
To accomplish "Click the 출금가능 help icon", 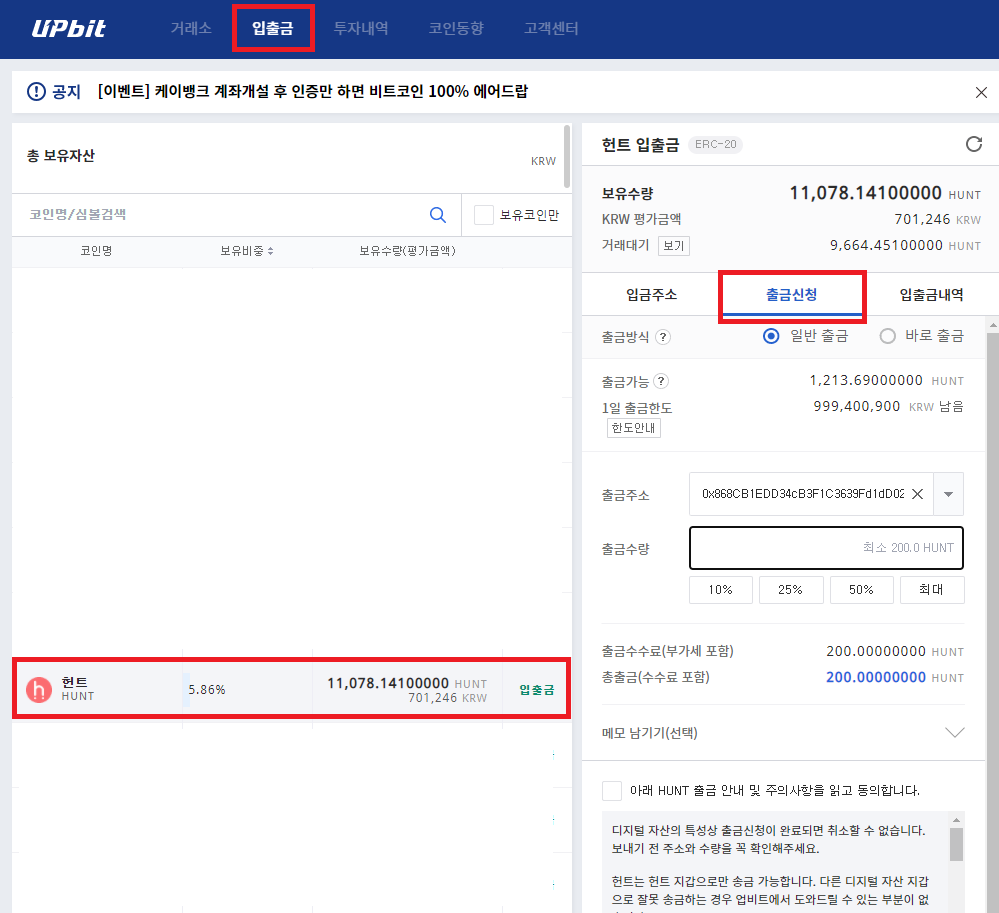I will 661,381.
